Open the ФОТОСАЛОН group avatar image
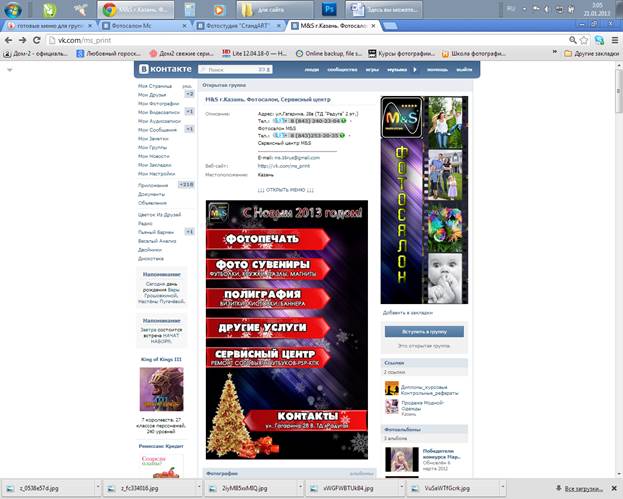Viewport: 623px width, 499px height. 424,200
